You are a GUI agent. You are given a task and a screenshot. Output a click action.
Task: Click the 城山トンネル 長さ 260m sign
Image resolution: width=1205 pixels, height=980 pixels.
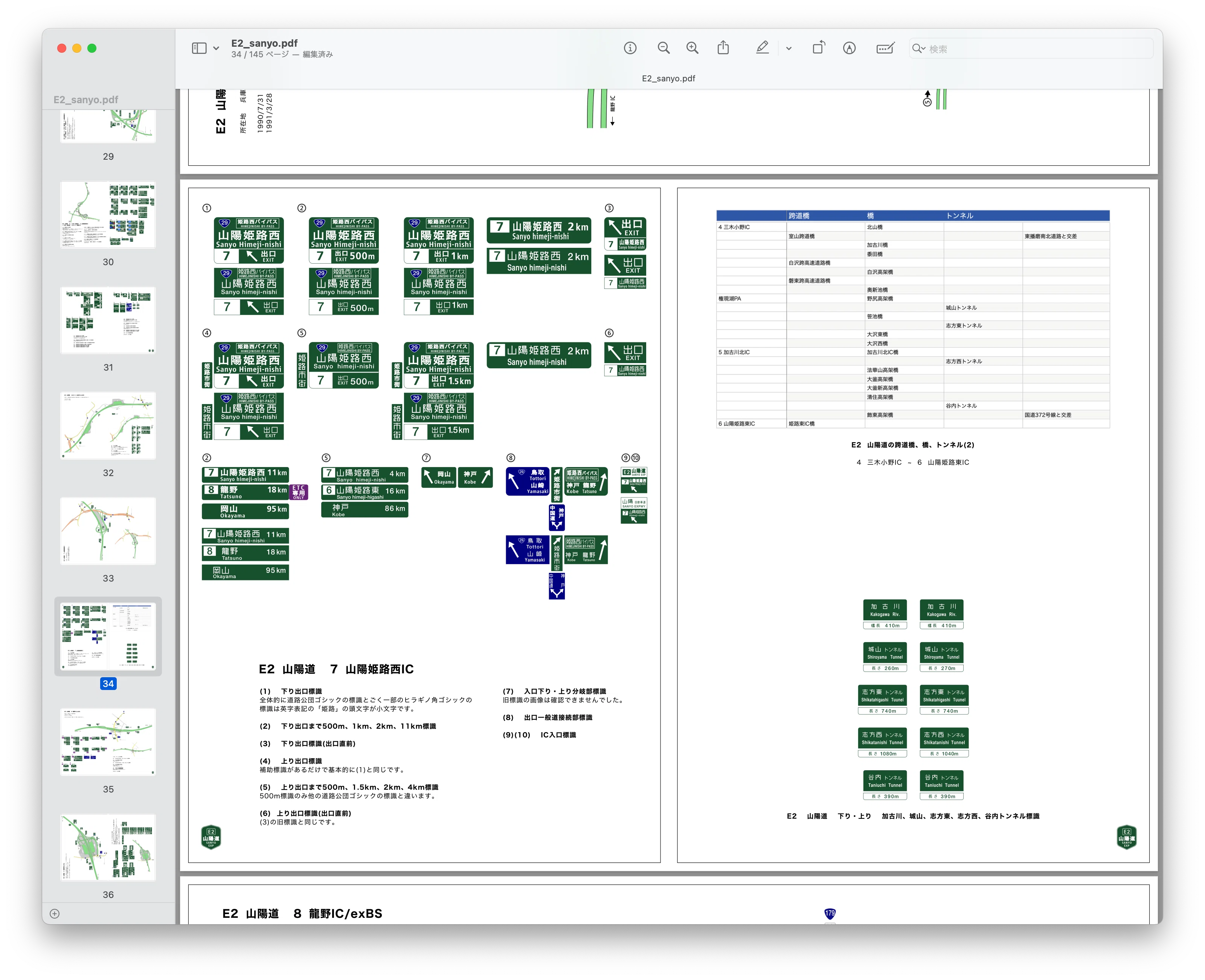pyautogui.click(x=885, y=657)
